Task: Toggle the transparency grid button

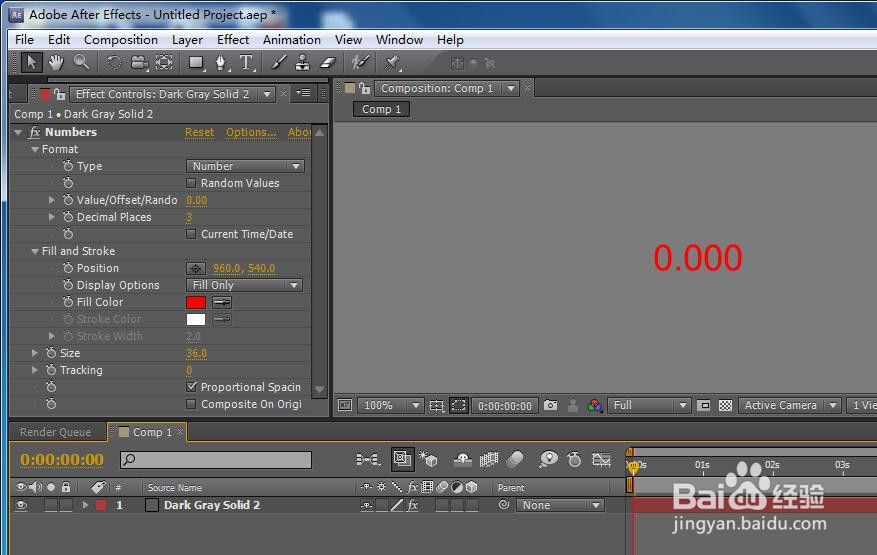Action: 725,405
